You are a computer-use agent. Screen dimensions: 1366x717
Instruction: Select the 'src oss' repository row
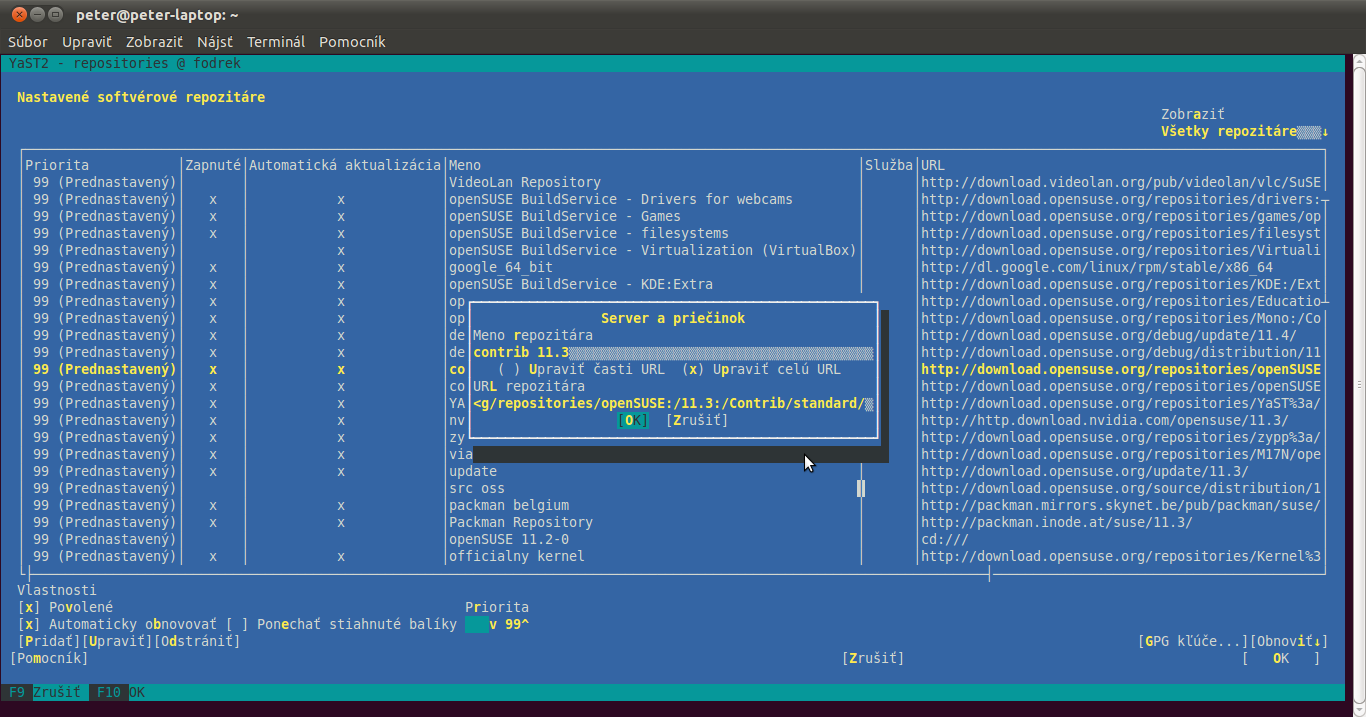[673, 488]
